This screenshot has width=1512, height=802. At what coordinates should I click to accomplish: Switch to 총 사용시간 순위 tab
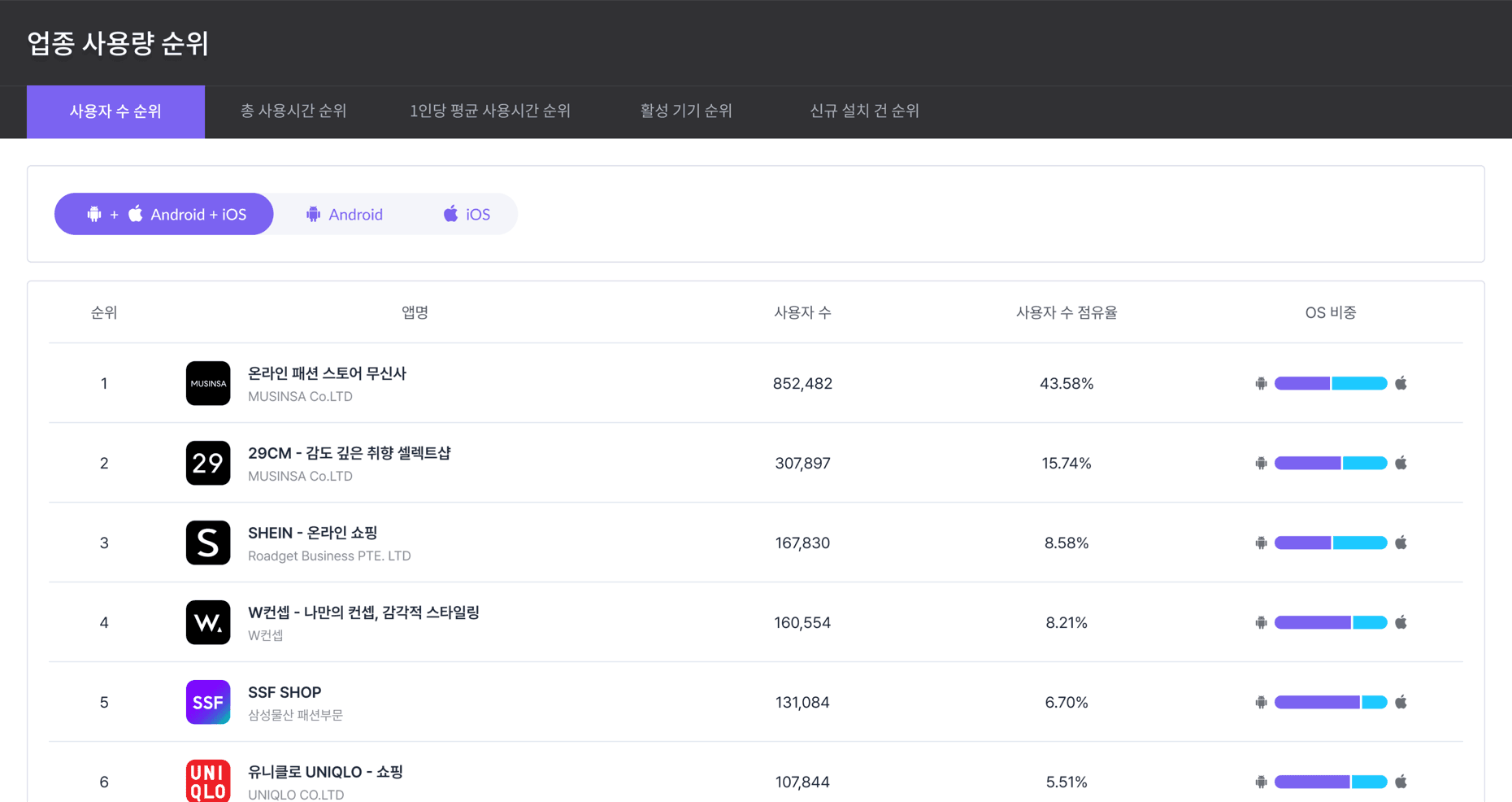tap(293, 111)
